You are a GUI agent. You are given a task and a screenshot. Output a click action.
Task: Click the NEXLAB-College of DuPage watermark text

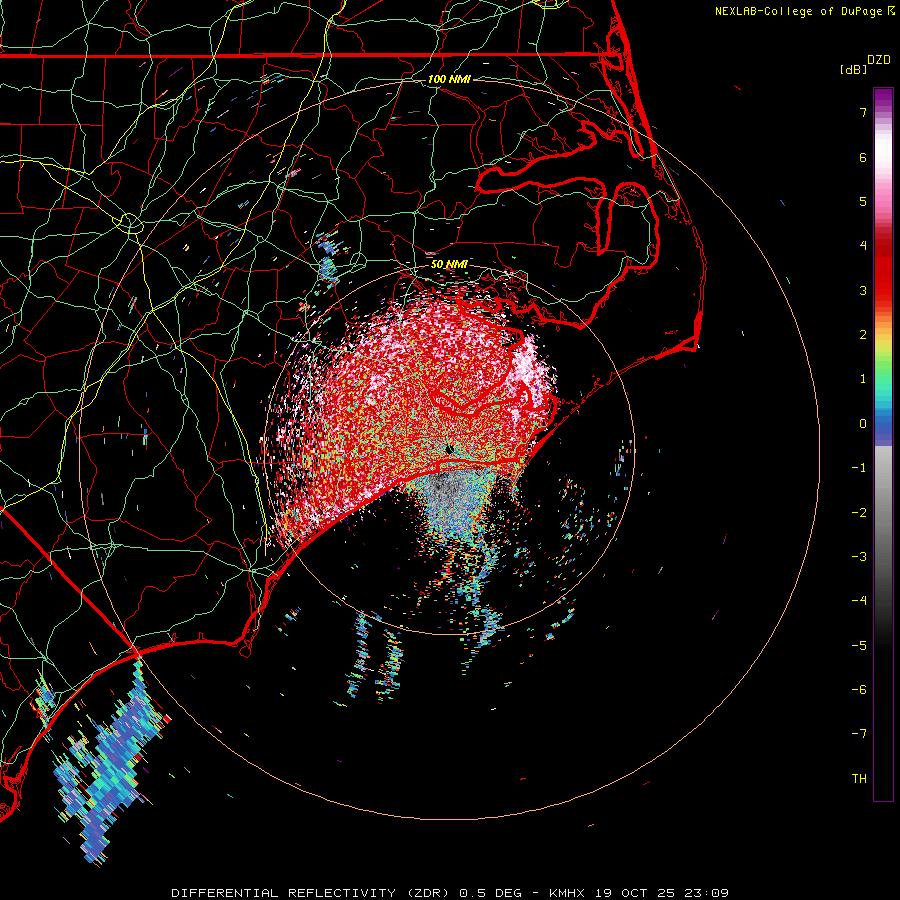800,11
